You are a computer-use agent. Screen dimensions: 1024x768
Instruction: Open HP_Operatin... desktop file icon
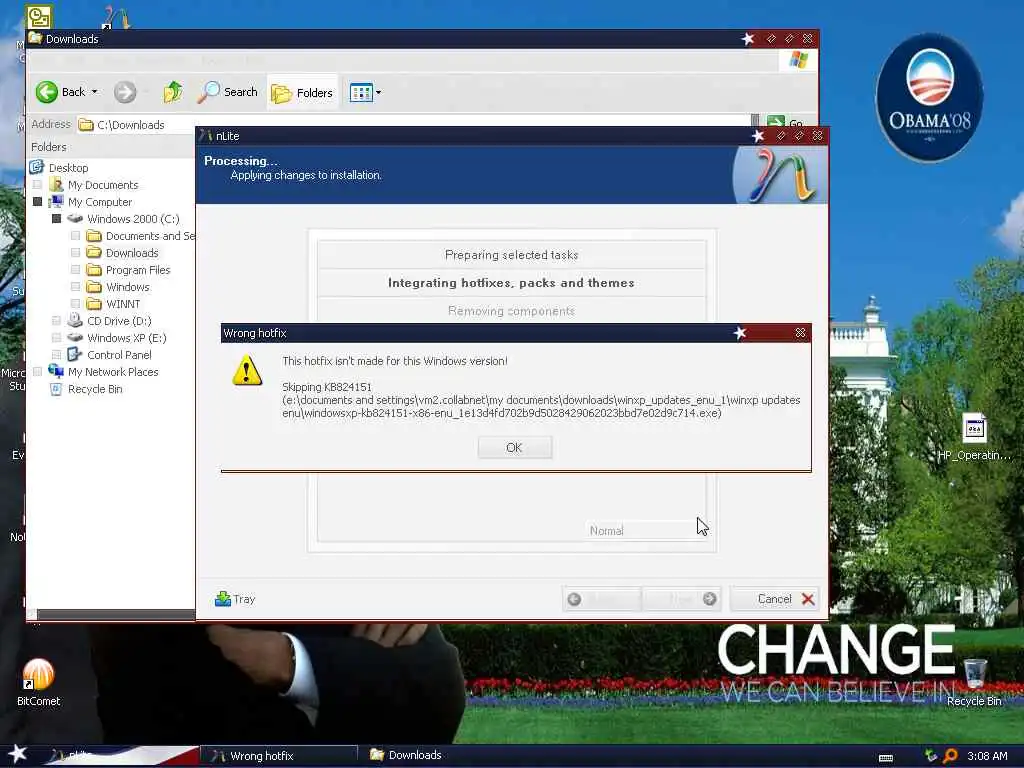(x=974, y=437)
